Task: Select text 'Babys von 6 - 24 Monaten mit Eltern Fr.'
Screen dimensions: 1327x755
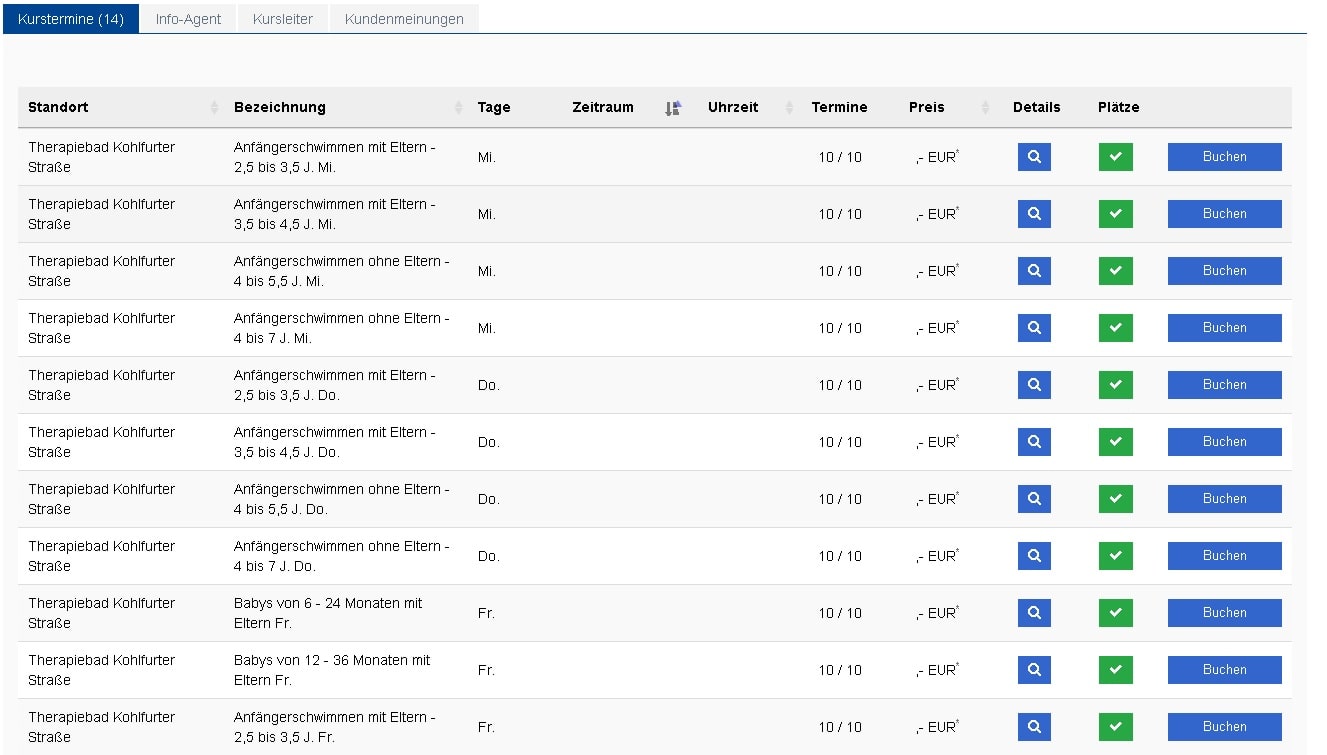Action: pos(328,613)
